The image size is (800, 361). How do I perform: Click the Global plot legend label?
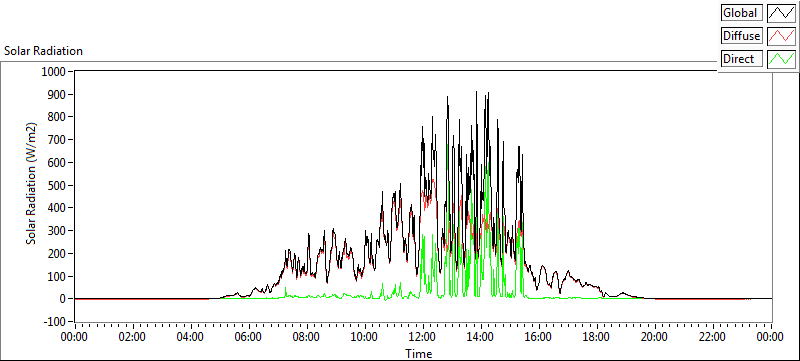click(741, 13)
